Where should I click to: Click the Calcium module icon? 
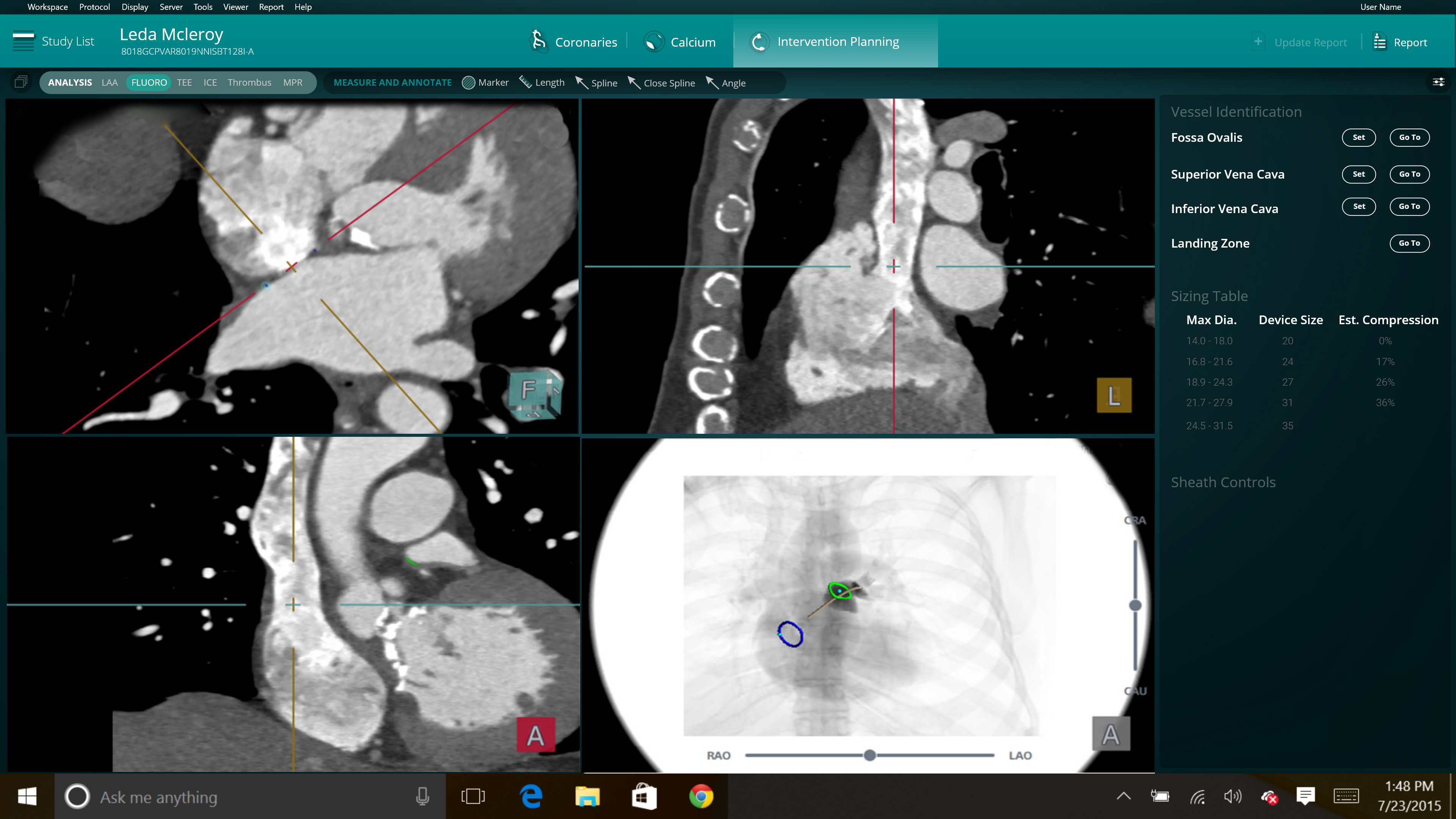click(654, 42)
